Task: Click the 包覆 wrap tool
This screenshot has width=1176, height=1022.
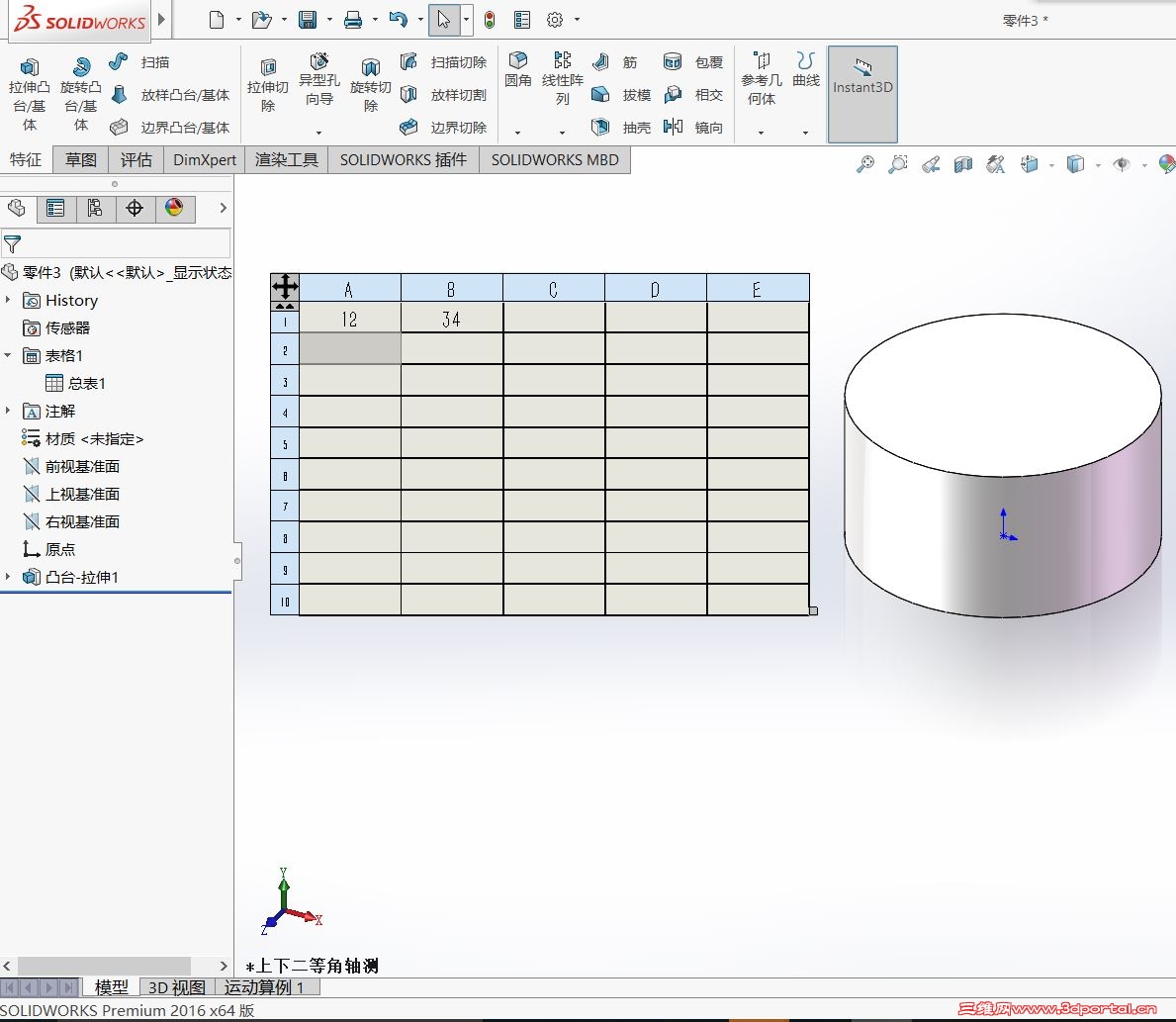Action: pyautogui.click(x=693, y=62)
